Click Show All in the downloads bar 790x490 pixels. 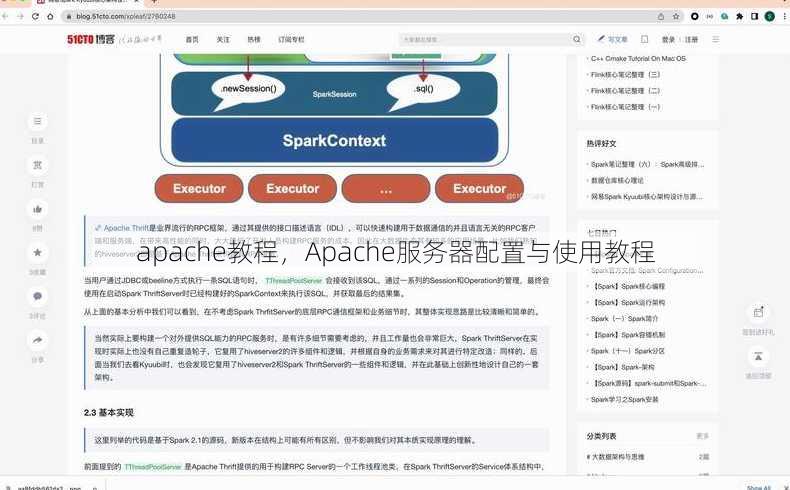[x=759, y=487]
